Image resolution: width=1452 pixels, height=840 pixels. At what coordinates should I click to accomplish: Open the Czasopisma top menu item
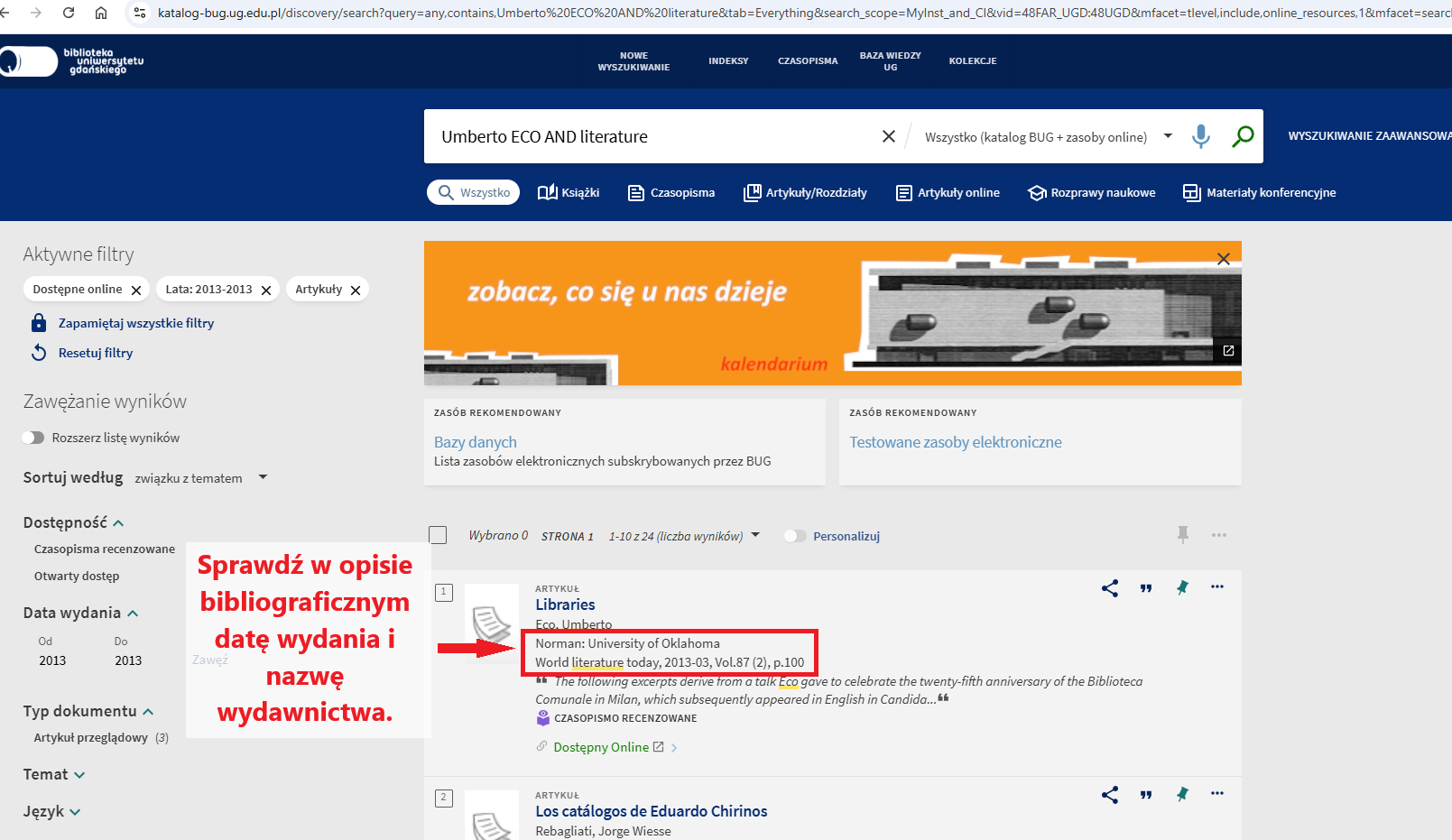click(x=808, y=61)
